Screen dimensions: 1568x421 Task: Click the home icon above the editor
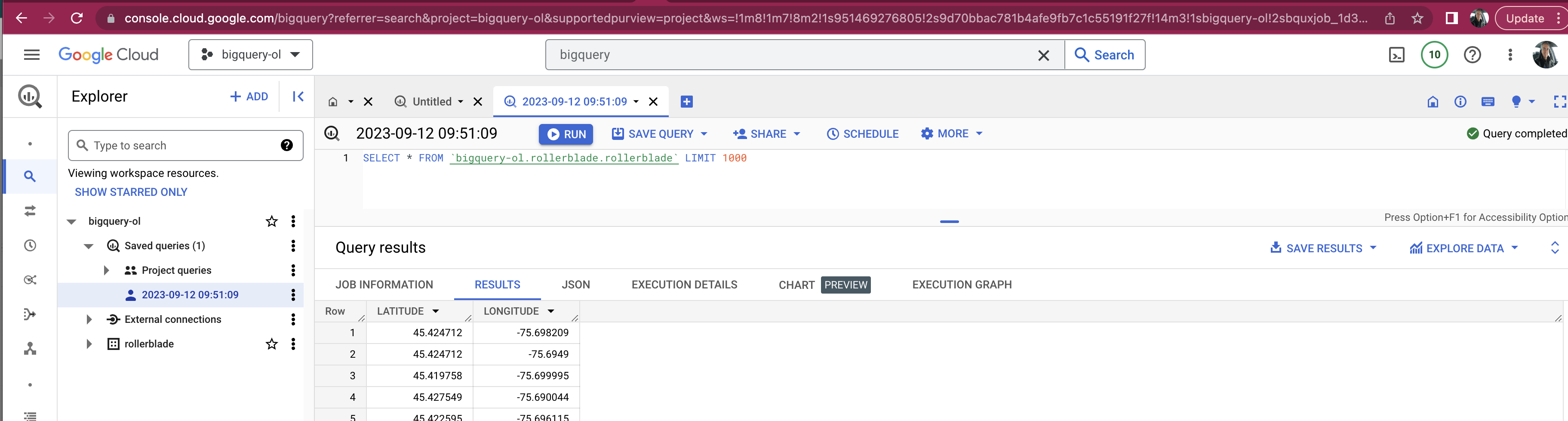[x=1433, y=102]
